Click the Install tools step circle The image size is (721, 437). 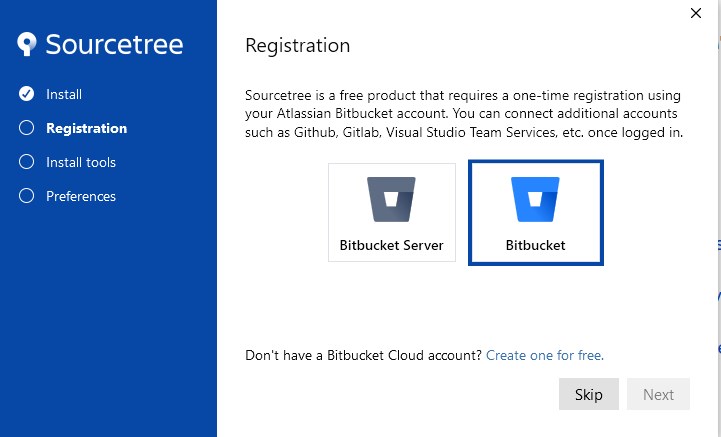coord(27,162)
